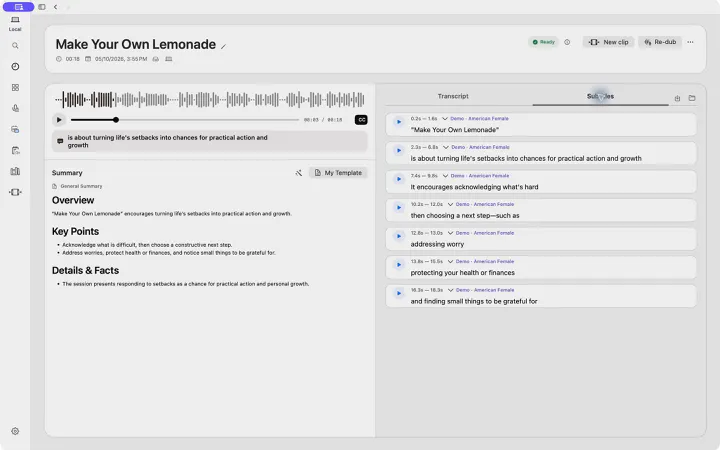Open the Local library in the sidebar

[x=15, y=23]
